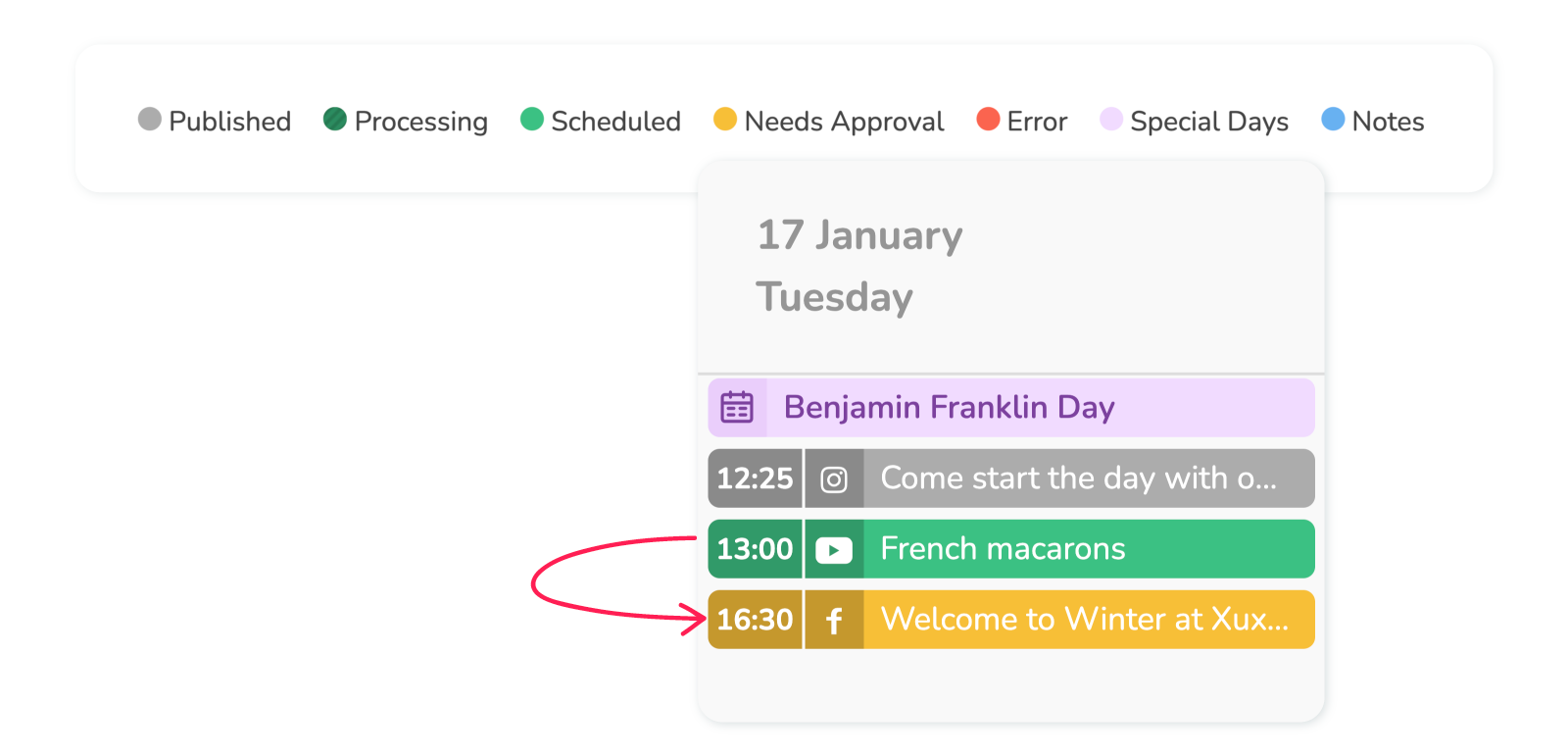Viewport: 1568px width, 755px height.
Task: Click the 12:25 time label
Action: [x=755, y=478]
